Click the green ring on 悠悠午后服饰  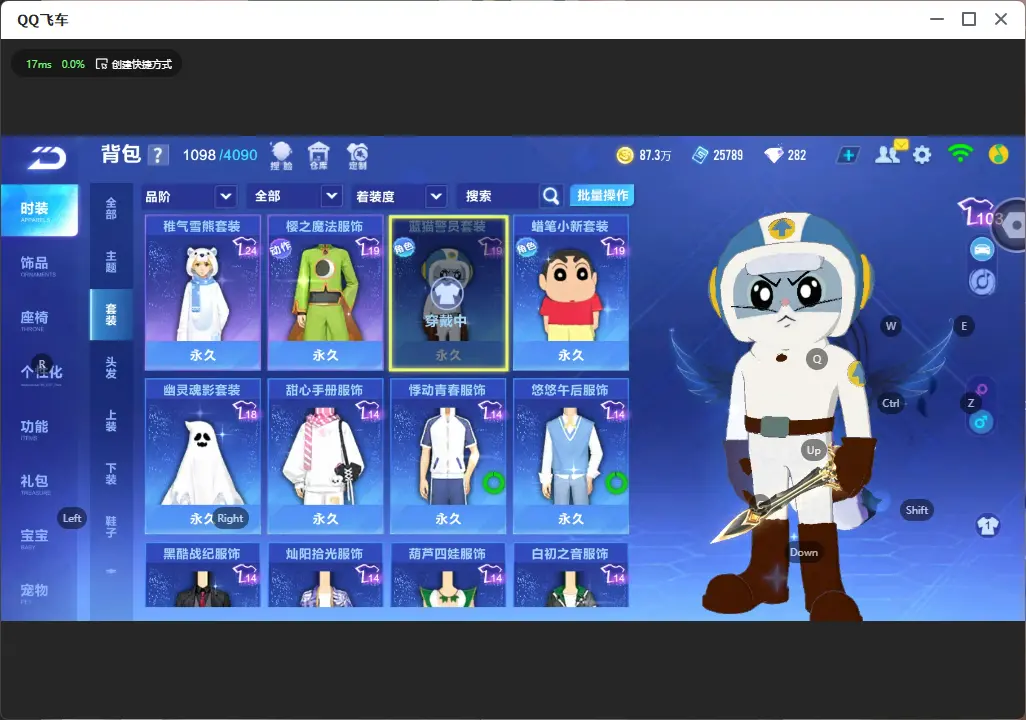pyautogui.click(x=616, y=483)
